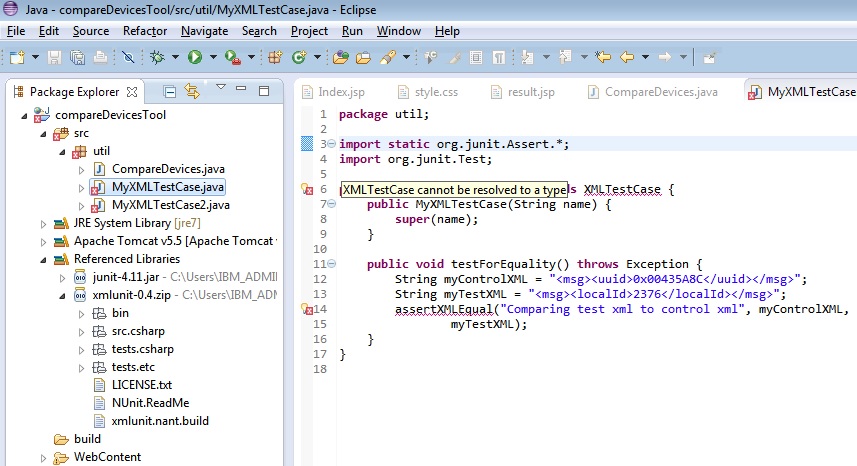Click the Last Edit Location arrow icon
Image resolution: width=857 pixels, height=466 pixels.
coord(603,58)
